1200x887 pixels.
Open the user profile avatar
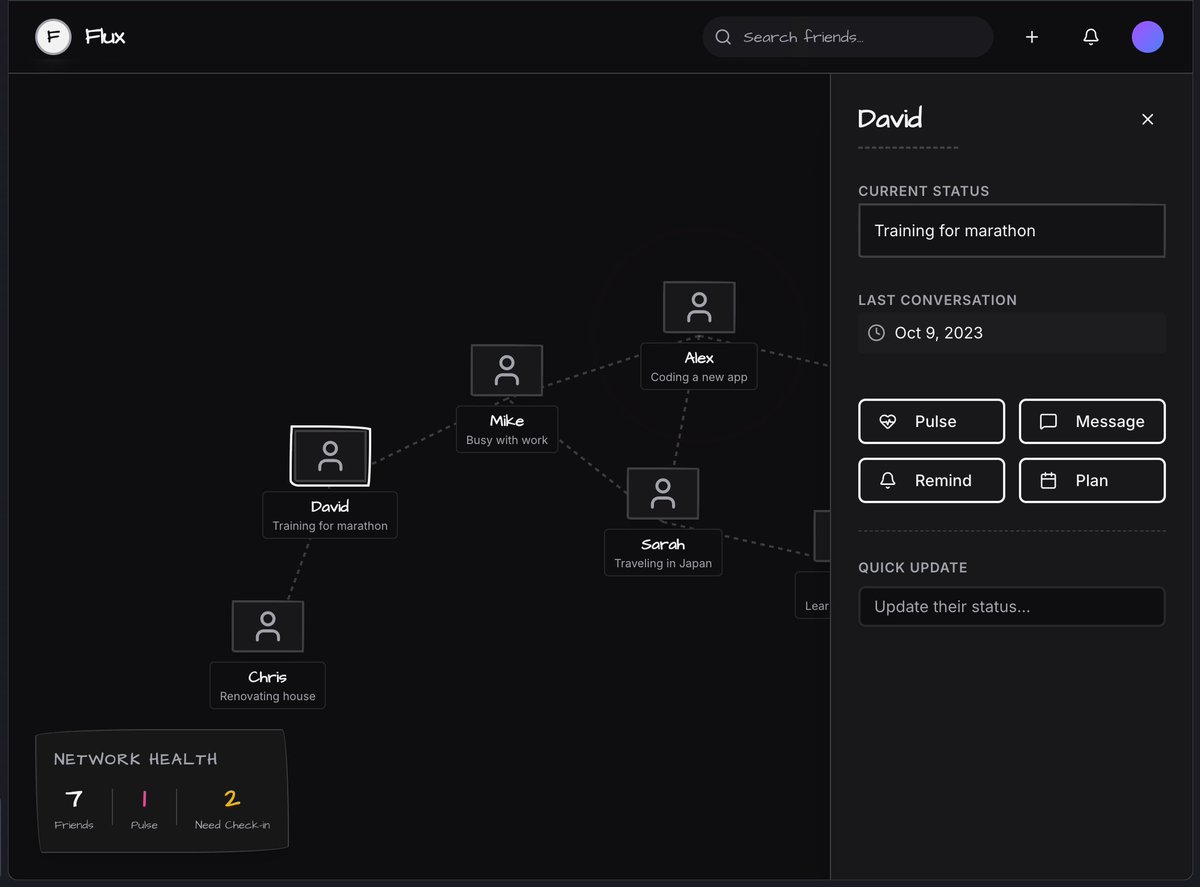coord(1147,37)
